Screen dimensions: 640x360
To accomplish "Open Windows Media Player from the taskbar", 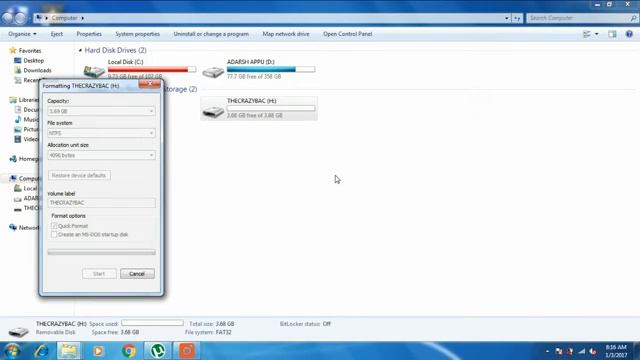I will click(98, 351).
